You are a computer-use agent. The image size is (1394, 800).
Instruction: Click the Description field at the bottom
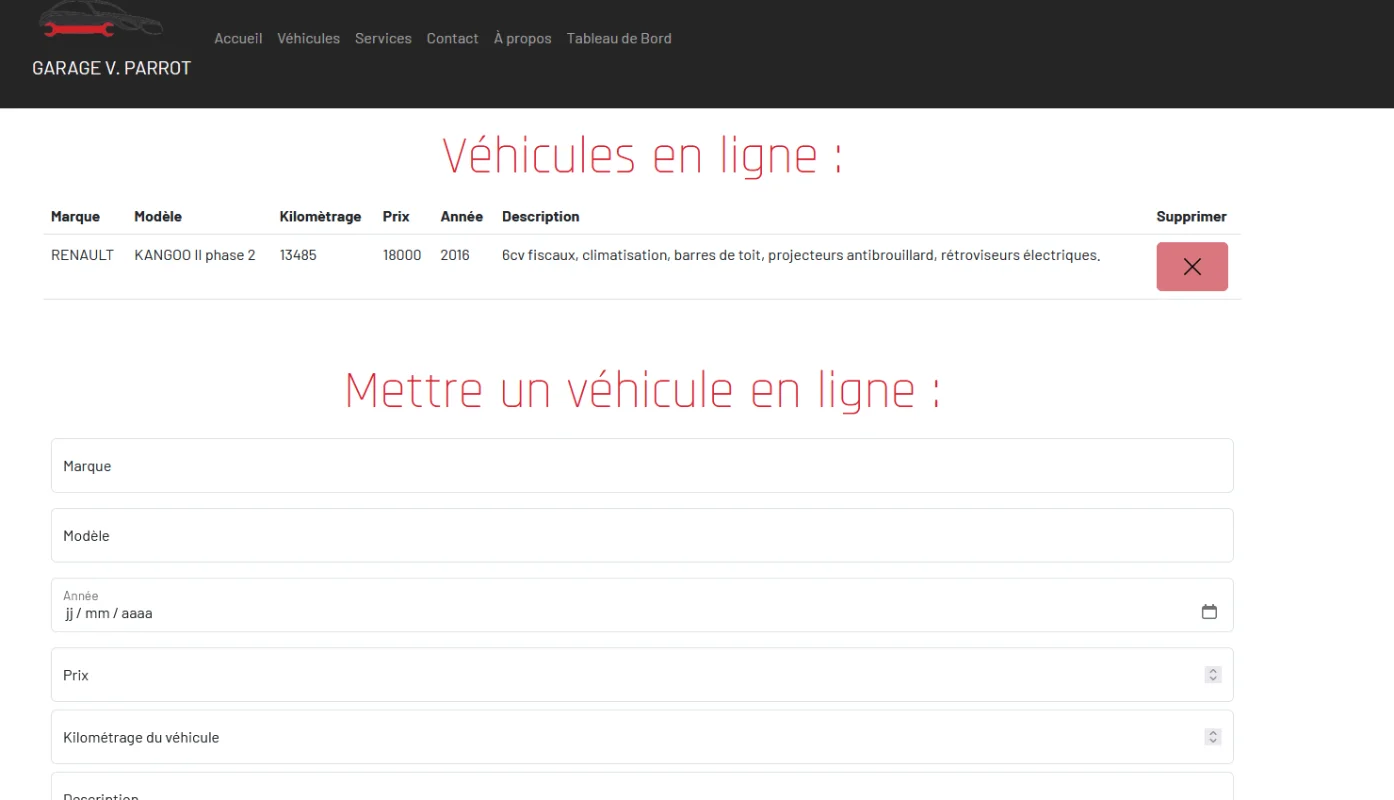coord(641,790)
